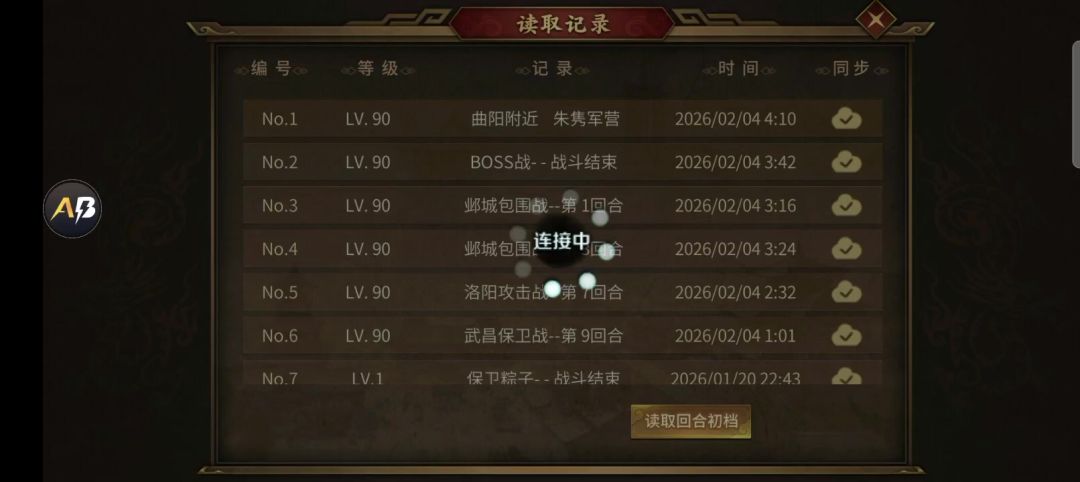Tap the cloud sync icon for save No.7
The width and height of the screenshot is (1080, 482).
coord(846,376)
